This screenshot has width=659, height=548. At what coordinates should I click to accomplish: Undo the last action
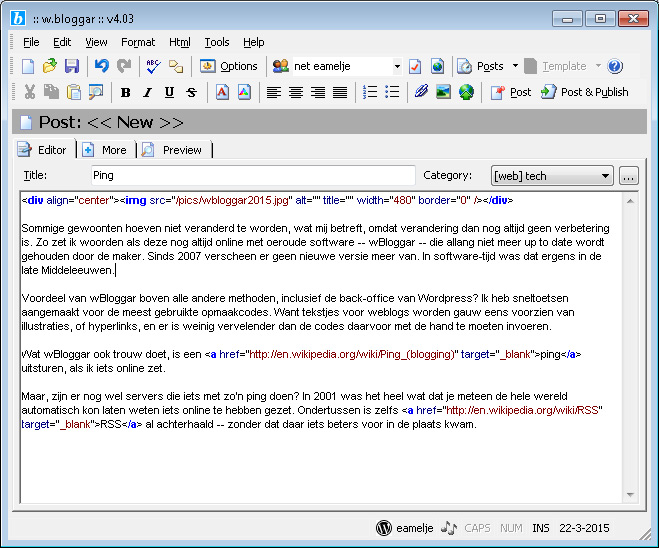(x=101, y=66)
